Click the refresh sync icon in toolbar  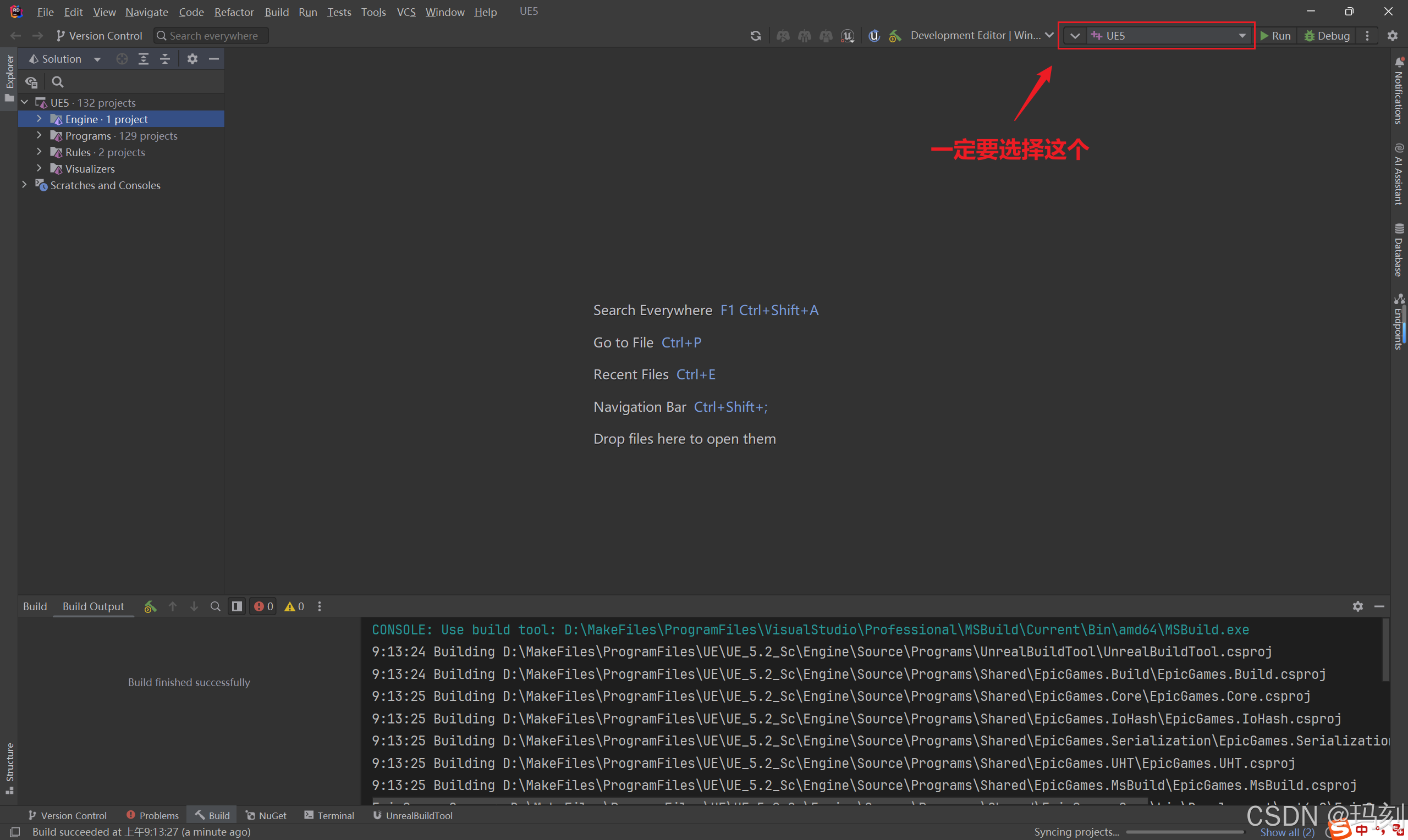755,36
